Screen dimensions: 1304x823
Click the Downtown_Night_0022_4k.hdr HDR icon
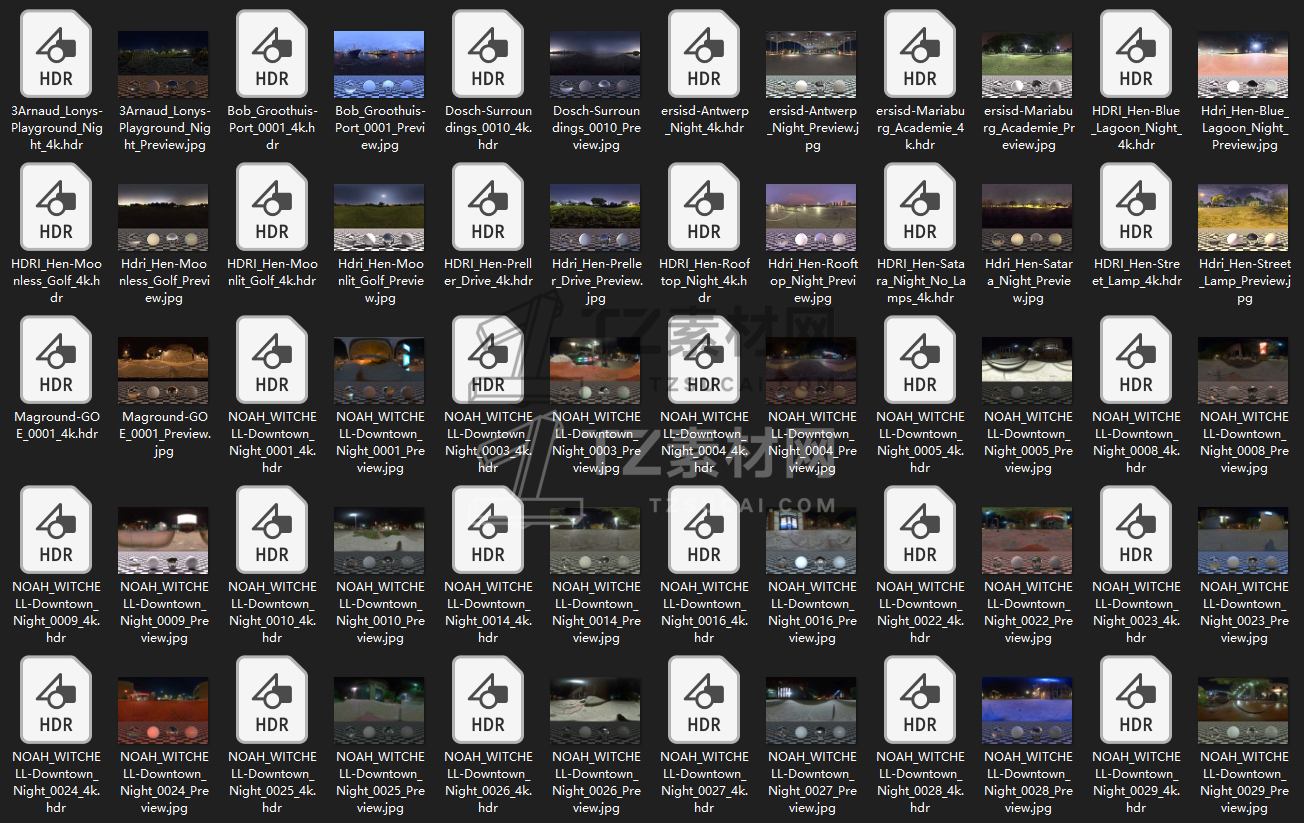(x=920, y=530)
